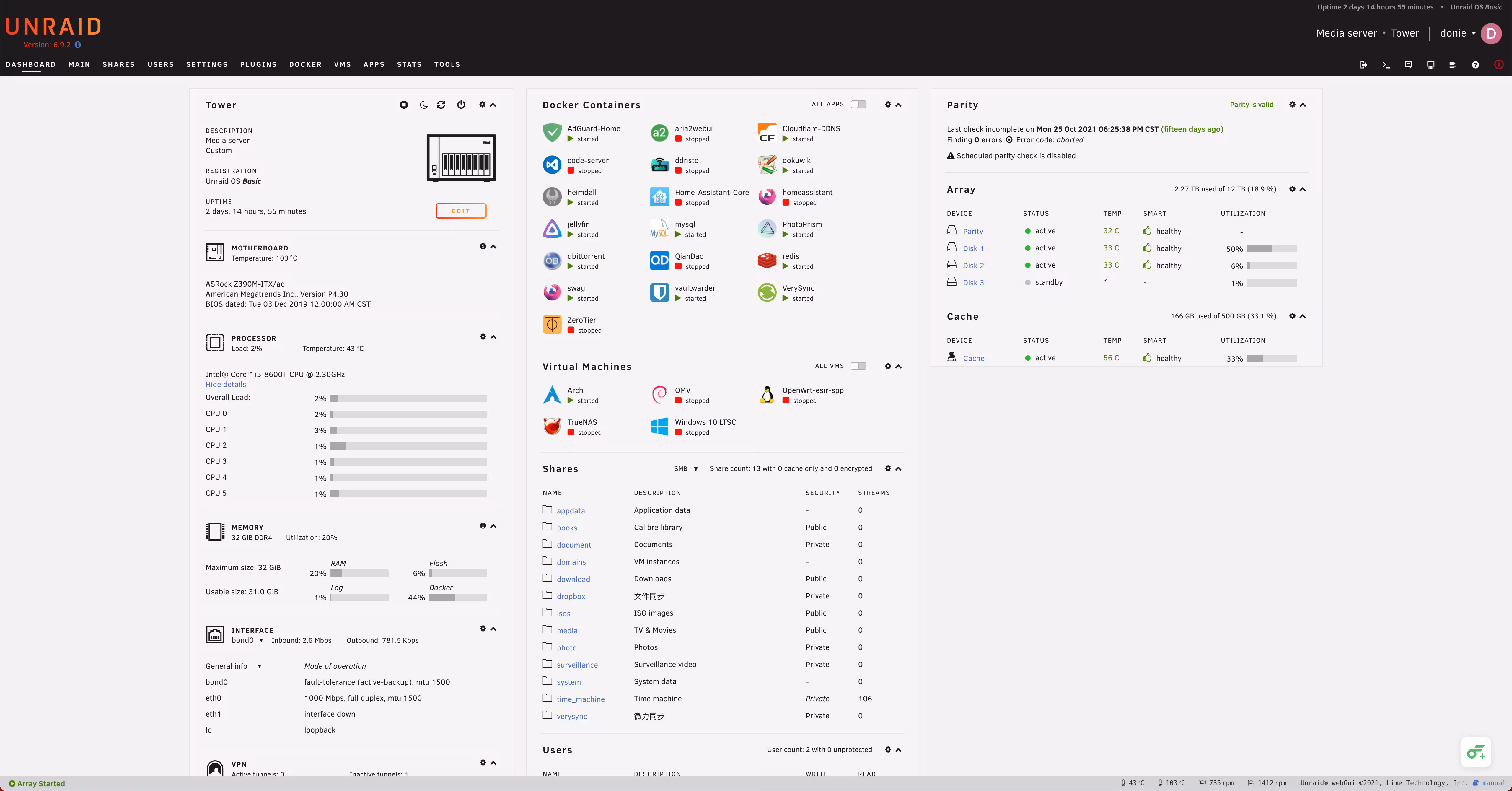Open the aria2webui container icon

point(659,133)
